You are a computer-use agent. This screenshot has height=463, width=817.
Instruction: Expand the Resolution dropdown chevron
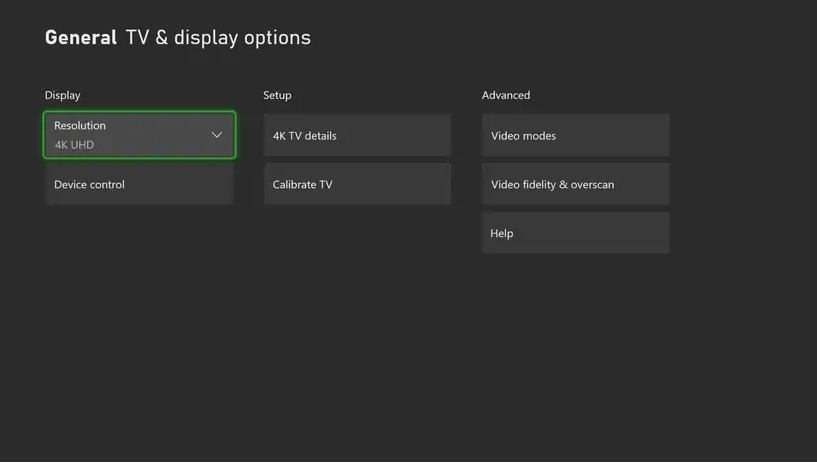point(217,135)
